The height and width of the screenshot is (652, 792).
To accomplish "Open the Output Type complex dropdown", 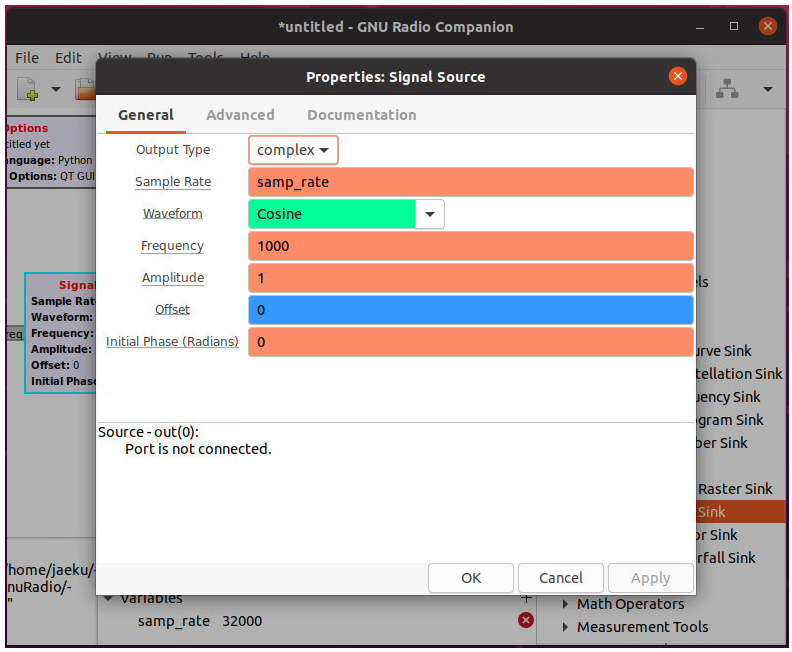I will click(293, 150).
